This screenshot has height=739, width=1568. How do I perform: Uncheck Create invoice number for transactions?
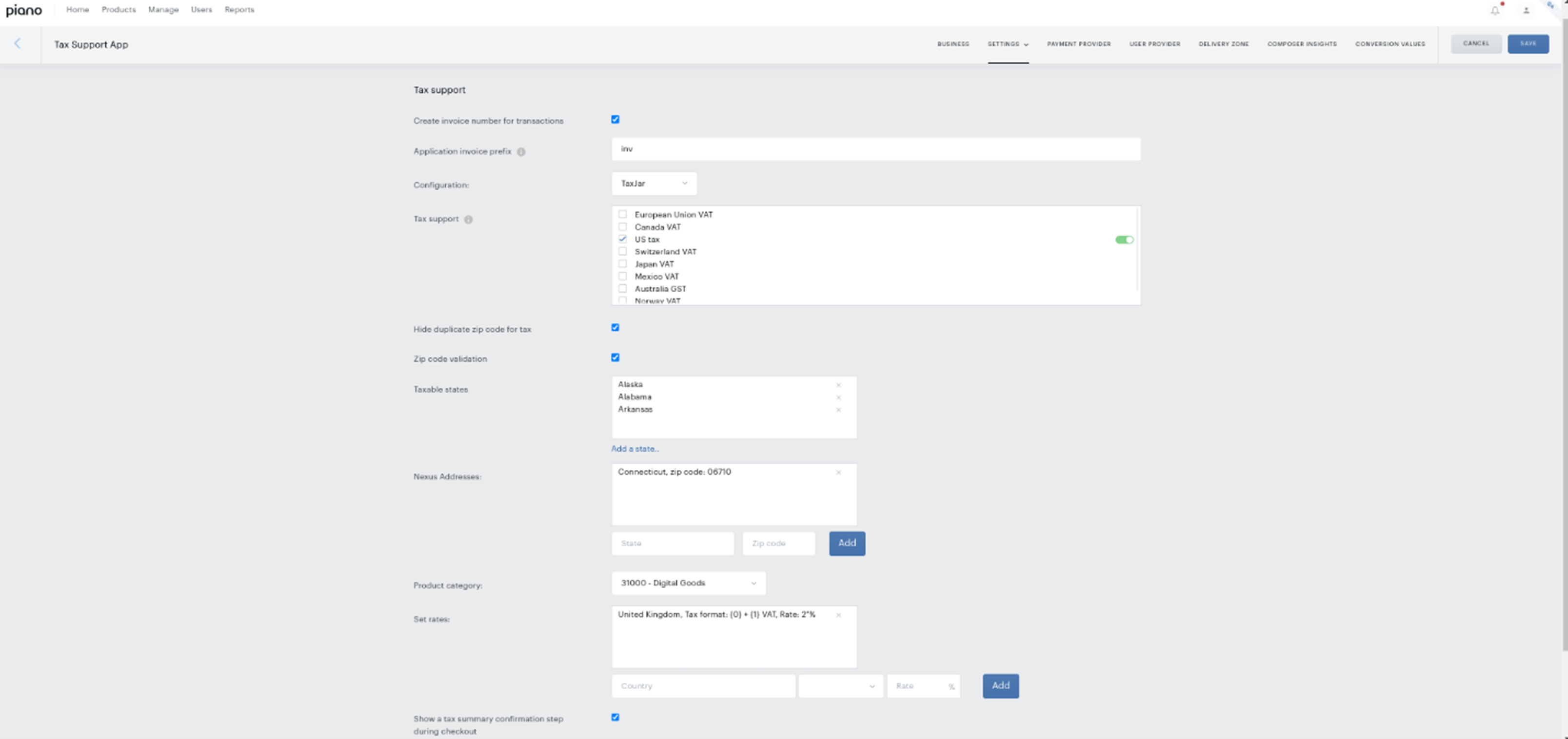(x=615, y=120)
